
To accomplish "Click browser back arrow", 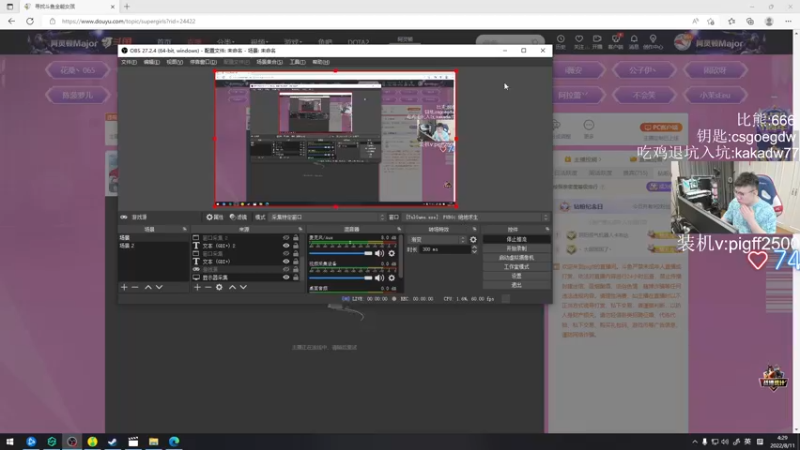I will (11, 21).
